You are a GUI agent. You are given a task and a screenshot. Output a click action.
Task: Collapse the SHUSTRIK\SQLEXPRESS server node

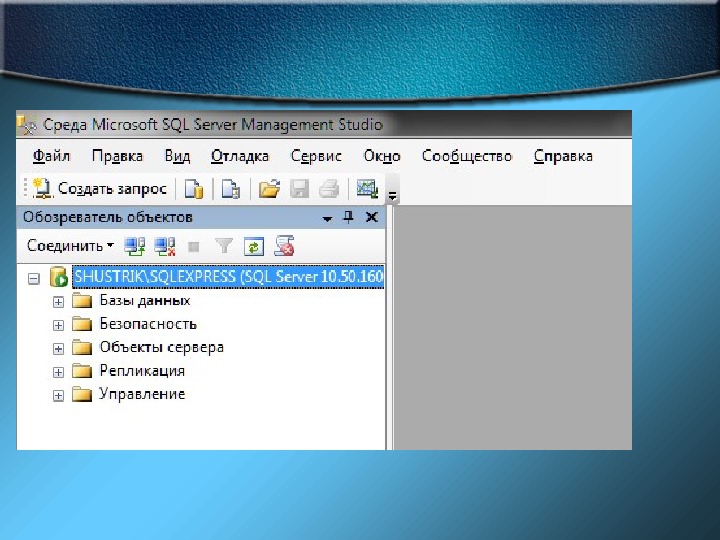pos(34,278)
